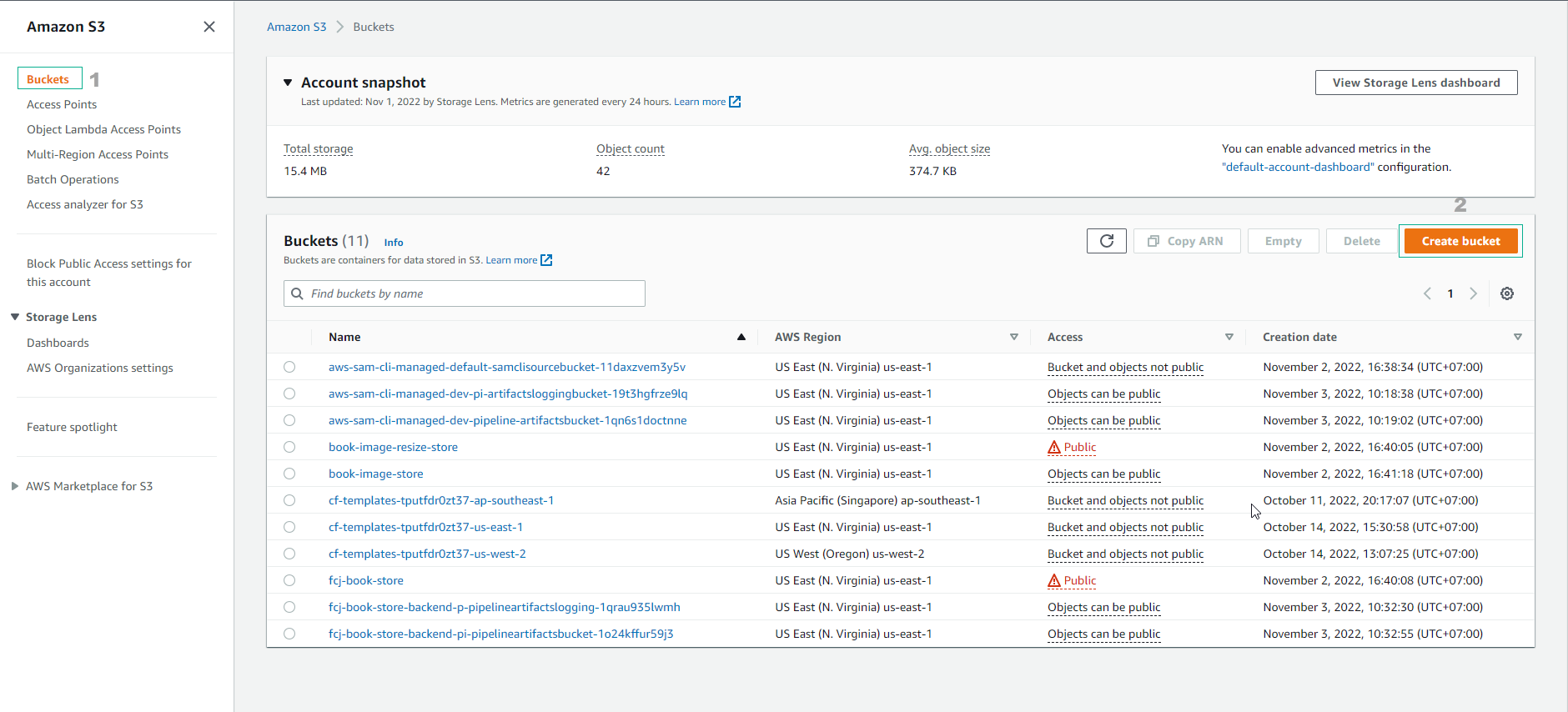The width and height of the screenshot is (1568, 712).
Task: Click the Total storage metric label
Action: coord(319,149)
